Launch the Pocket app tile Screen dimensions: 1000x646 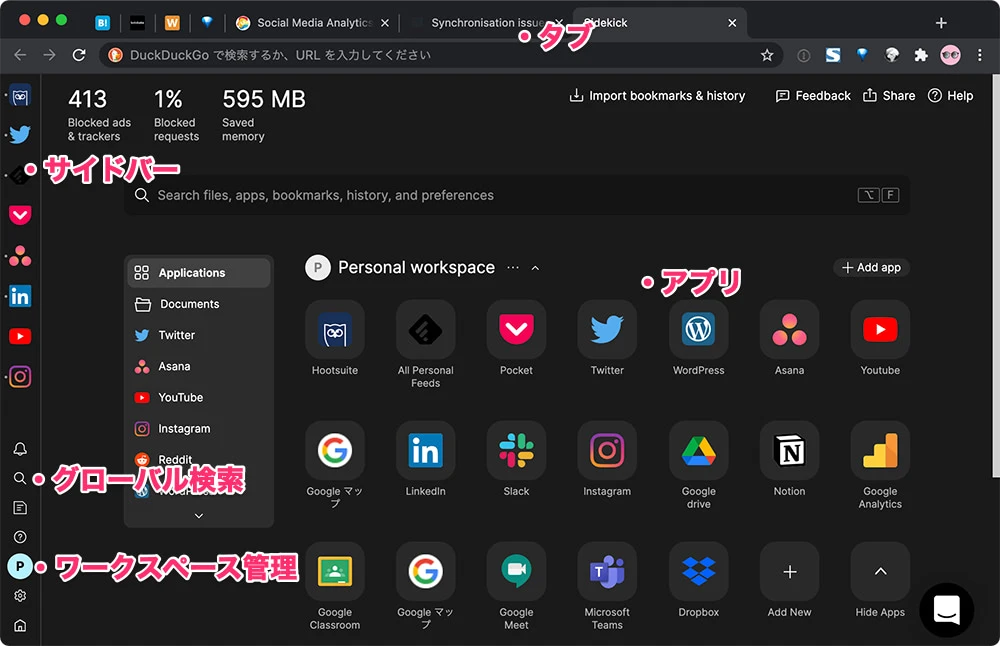tap(516, 330)
